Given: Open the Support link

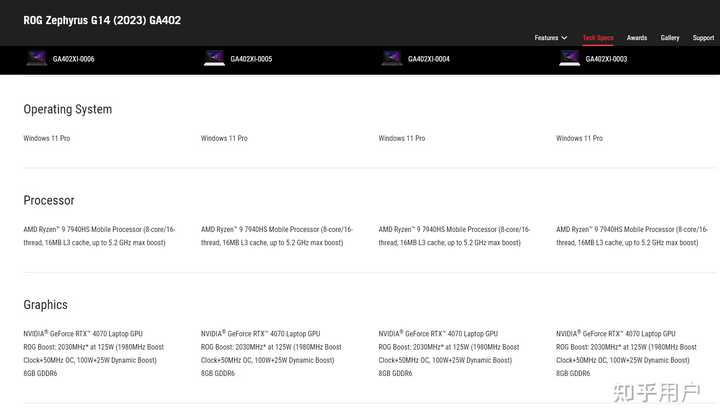Looking at the screenshot, I should click(703, 38).
